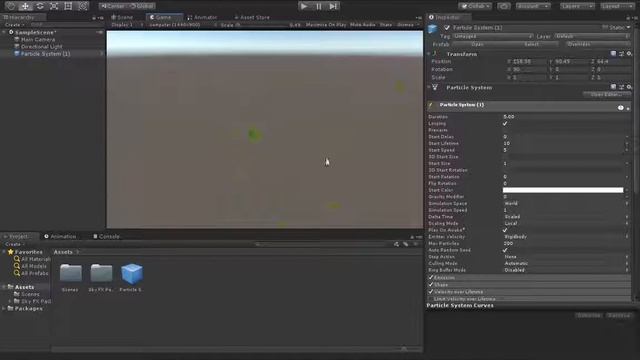Click the Duration value field
The height and width of the screenshot is (360, 640).
[564, 117]
